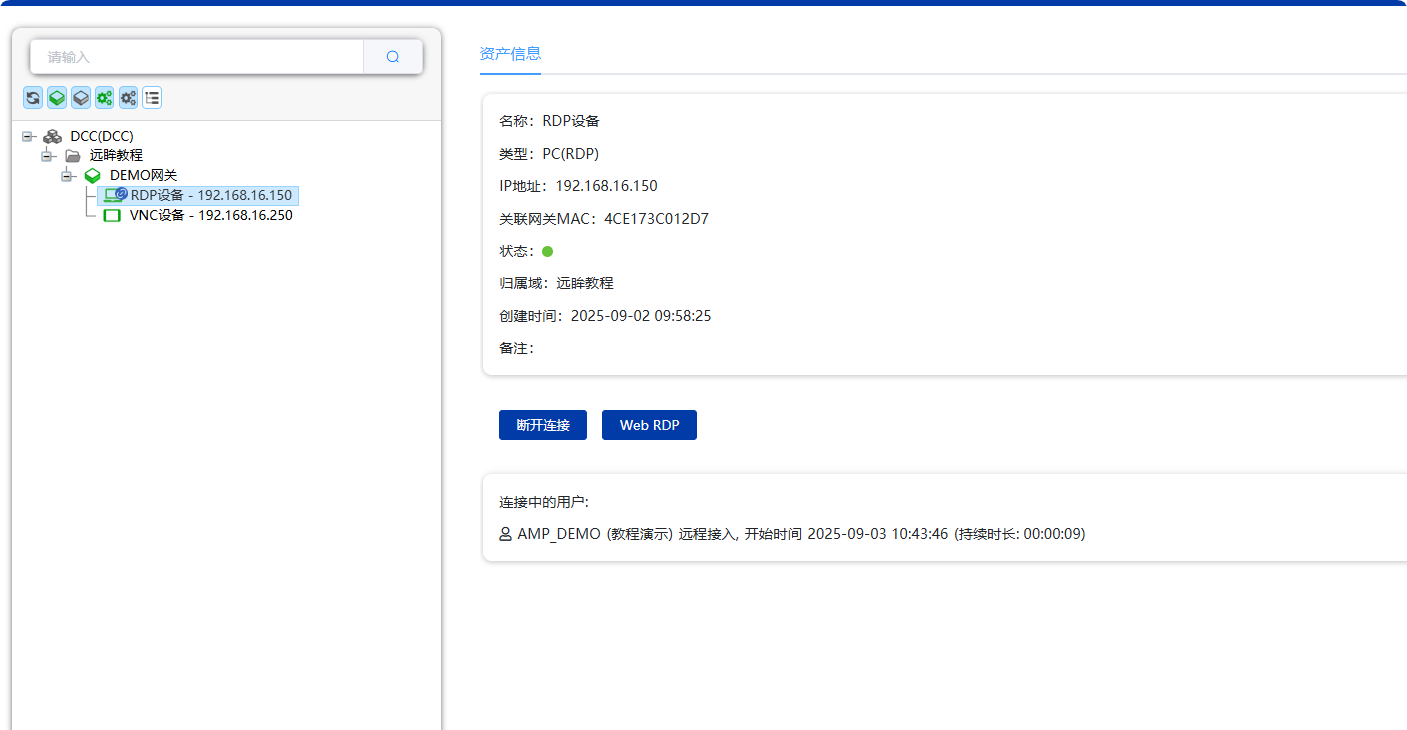Launch Web RDP session
Screen dimensions: 1407x730
click(x=648, y=424)
